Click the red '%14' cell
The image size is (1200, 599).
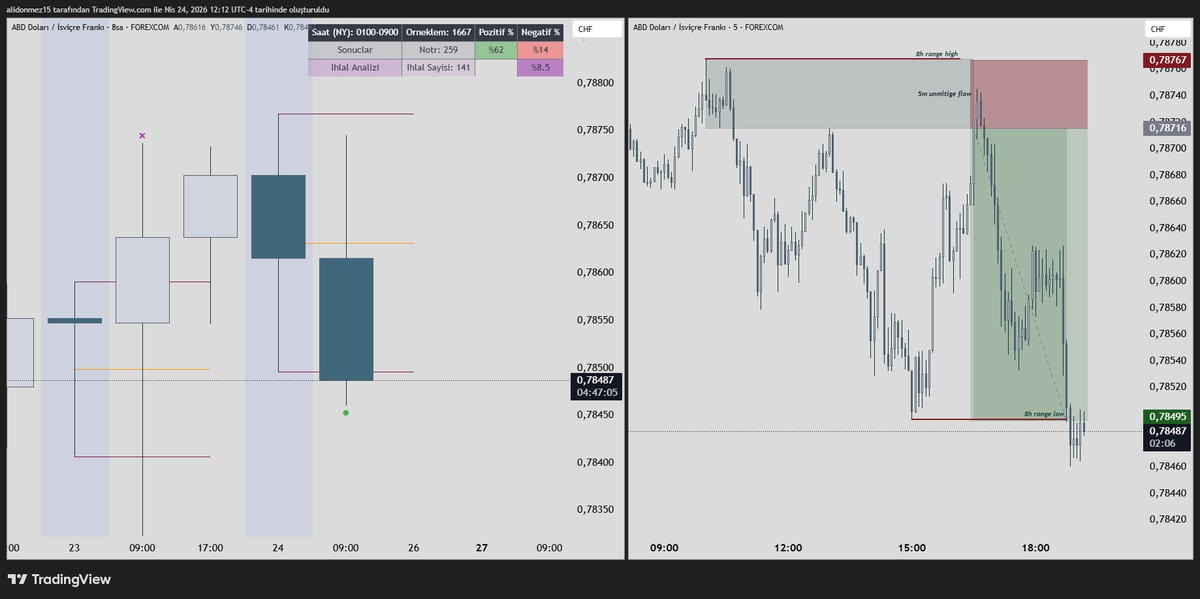click(x=541, y=50)
